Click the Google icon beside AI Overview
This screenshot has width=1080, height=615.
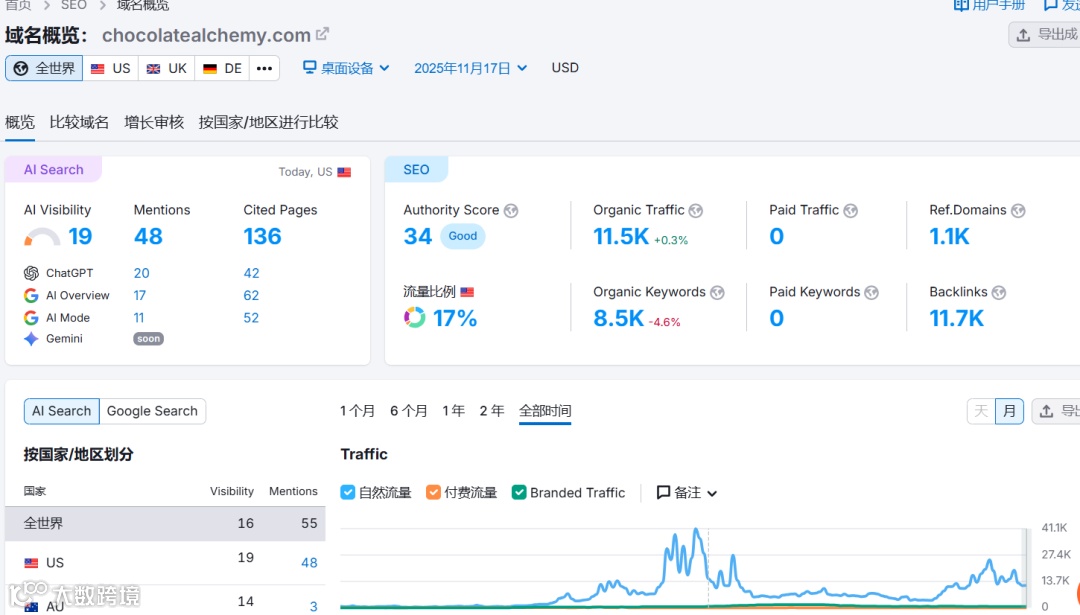coord(31,295)
